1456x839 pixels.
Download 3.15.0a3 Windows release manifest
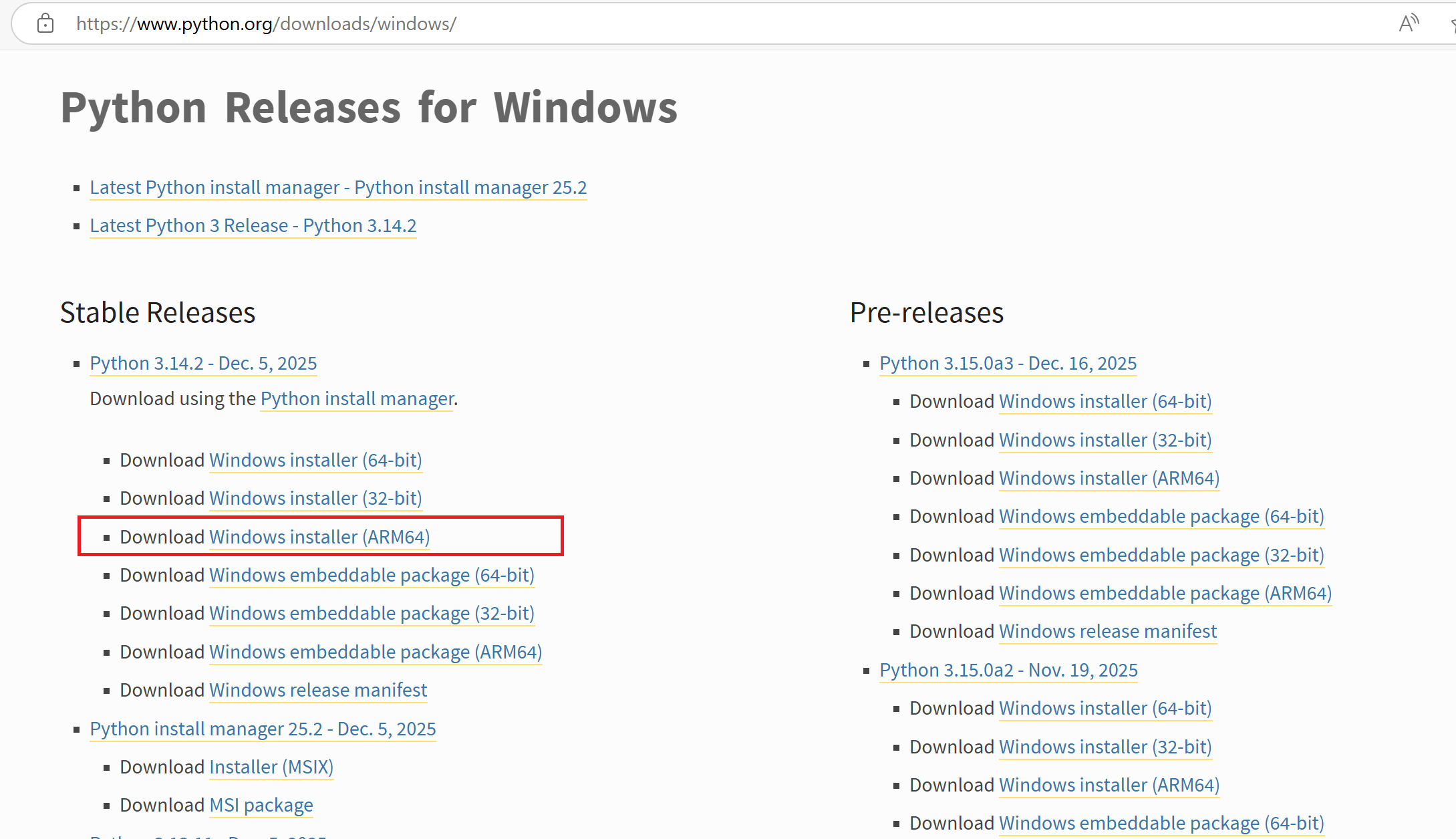point(1108,631)
